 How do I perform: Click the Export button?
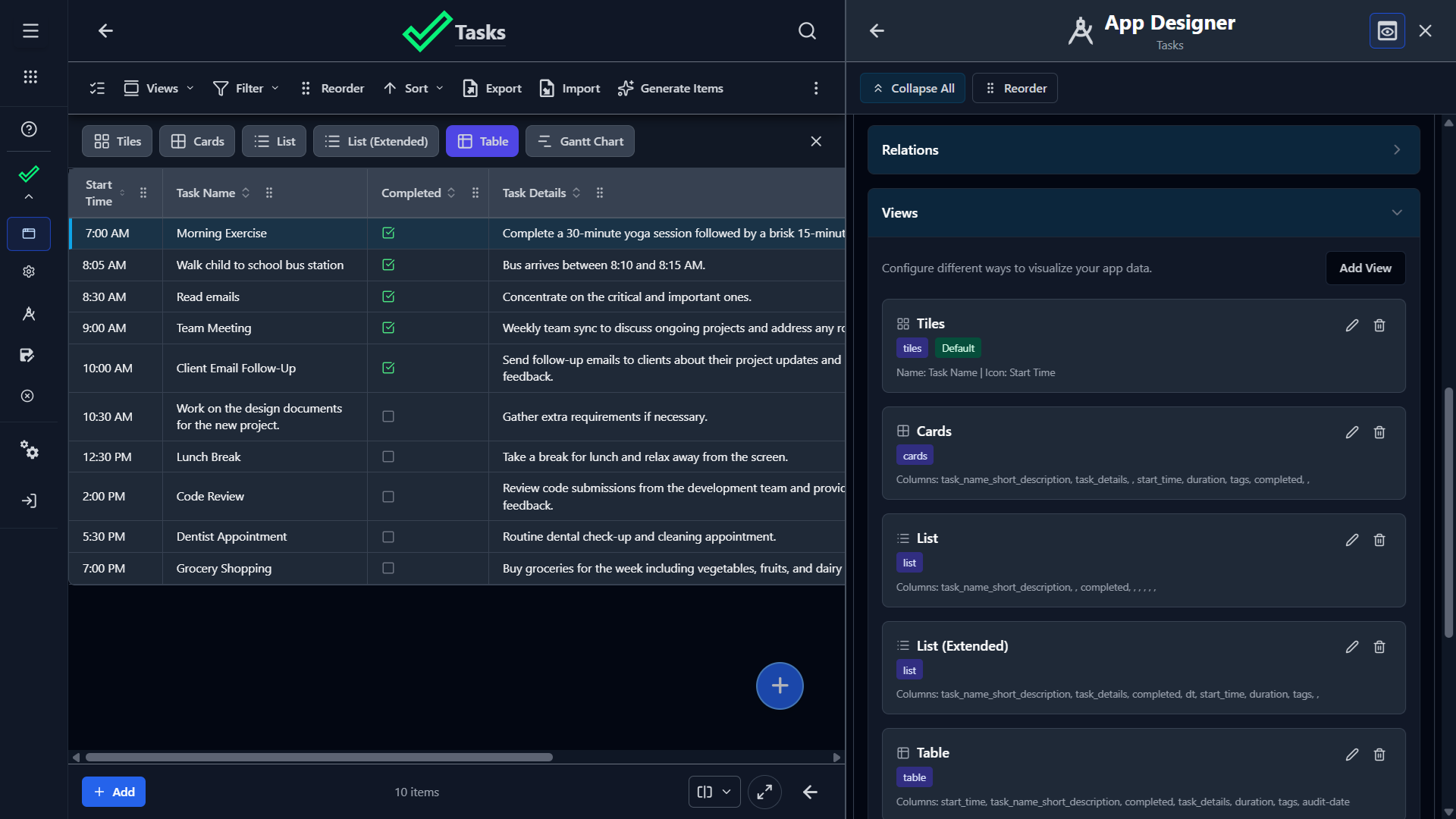pos(492,88)
